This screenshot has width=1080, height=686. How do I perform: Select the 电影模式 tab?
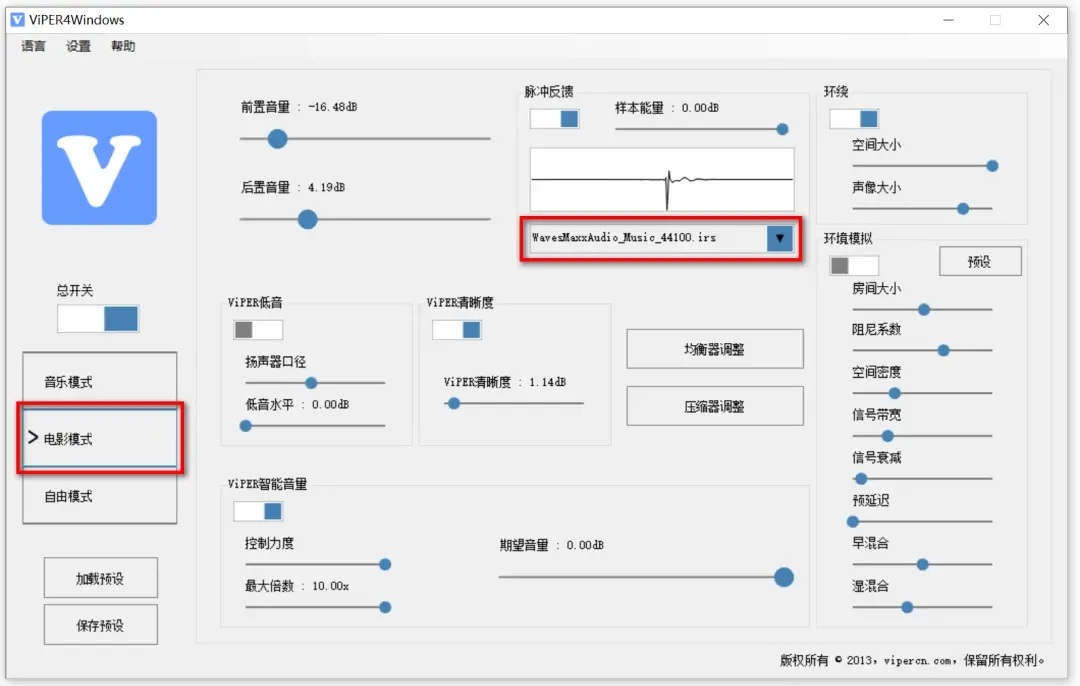(99, 439)
